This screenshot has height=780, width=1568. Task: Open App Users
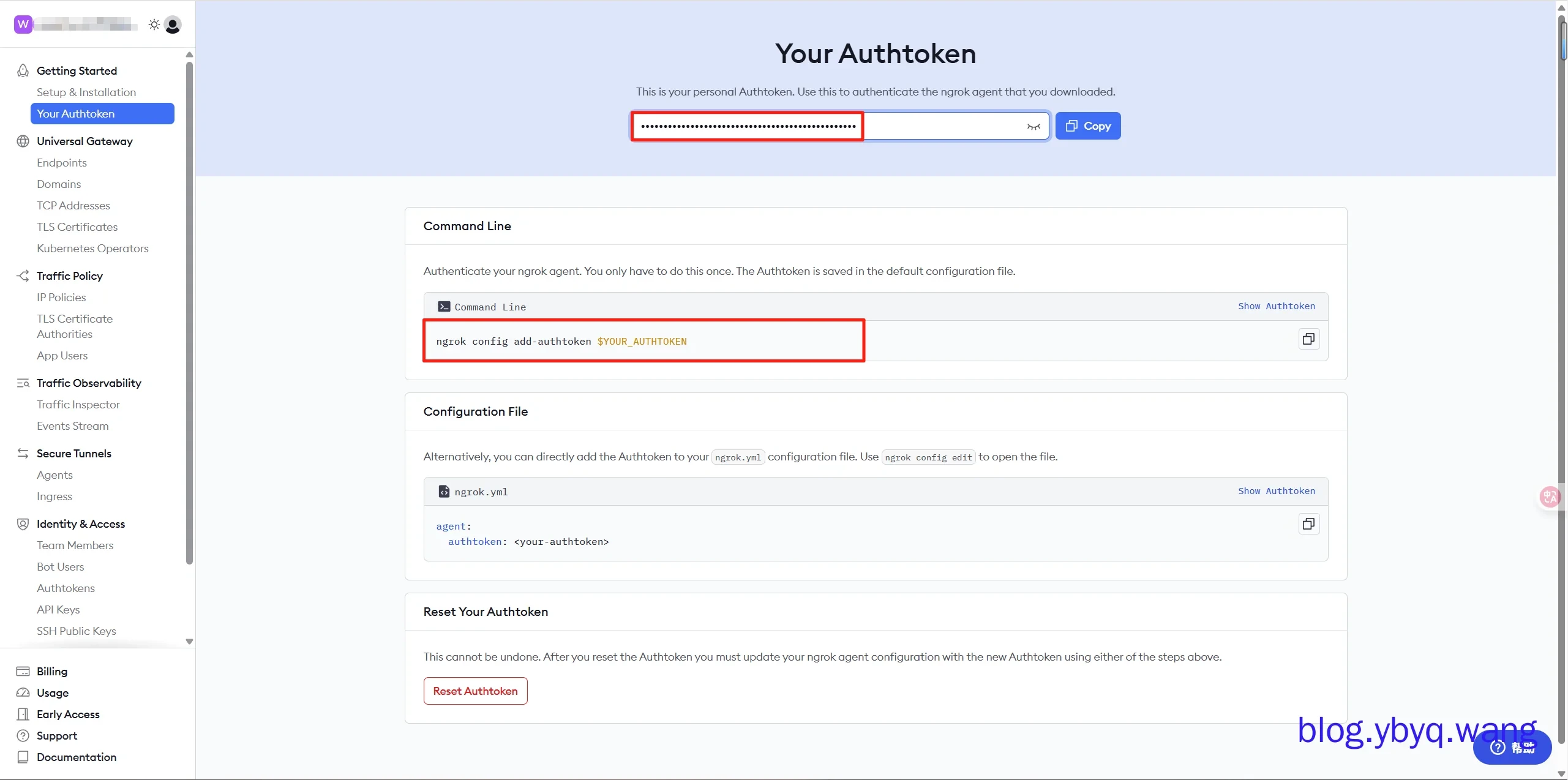pyautogui.click(x=62, y=355)
